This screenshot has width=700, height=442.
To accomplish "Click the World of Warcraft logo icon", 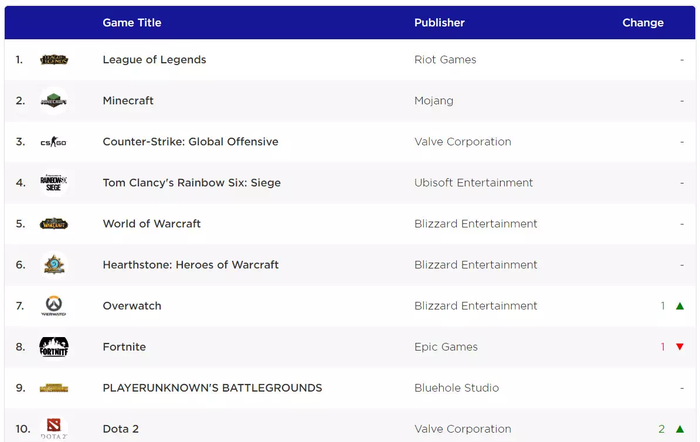I will coord(54,224).
